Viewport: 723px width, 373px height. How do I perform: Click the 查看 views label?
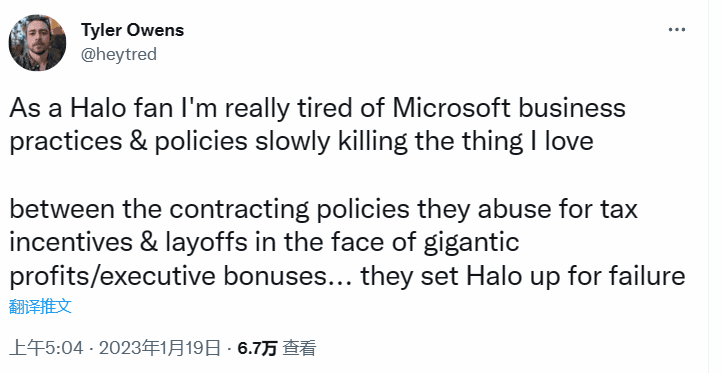click(x=299, y=348)
